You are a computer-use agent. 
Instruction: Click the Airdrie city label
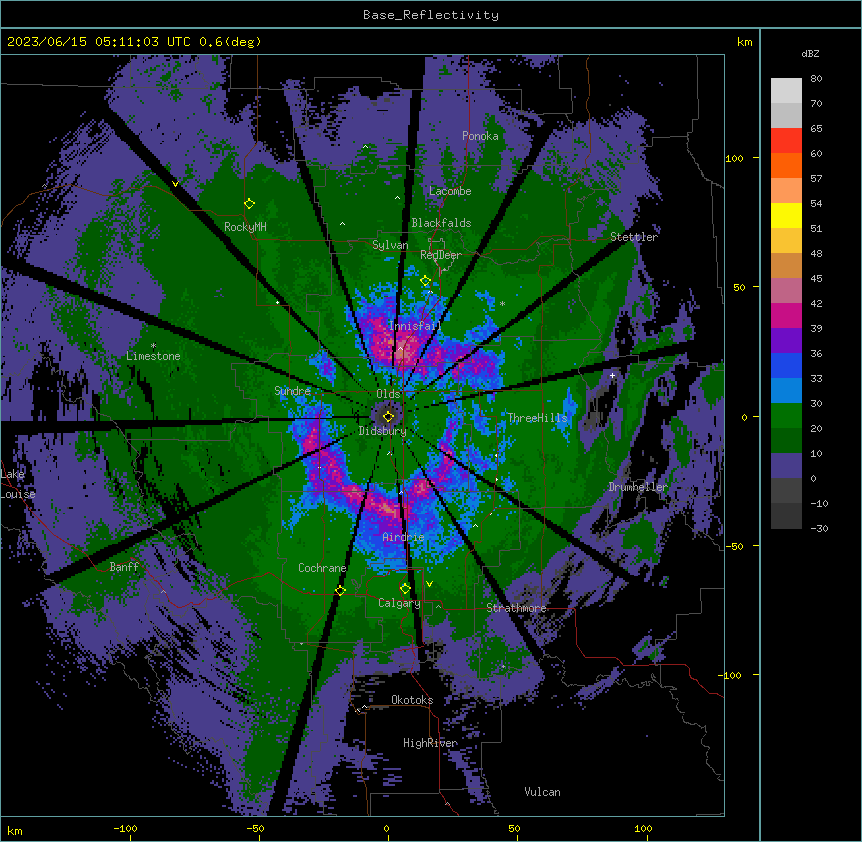point(404,537)
